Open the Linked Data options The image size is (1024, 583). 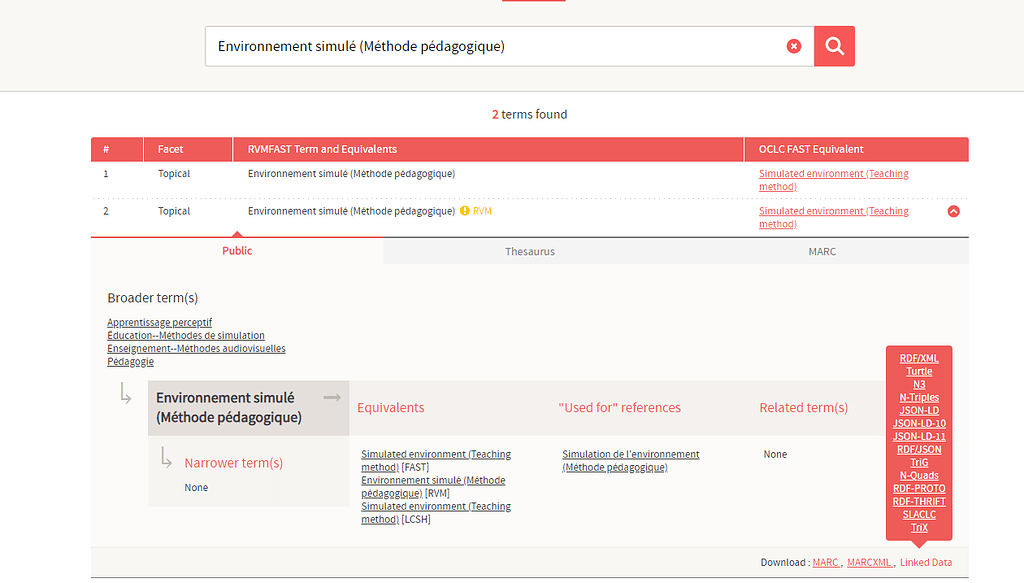pos(926,562)
